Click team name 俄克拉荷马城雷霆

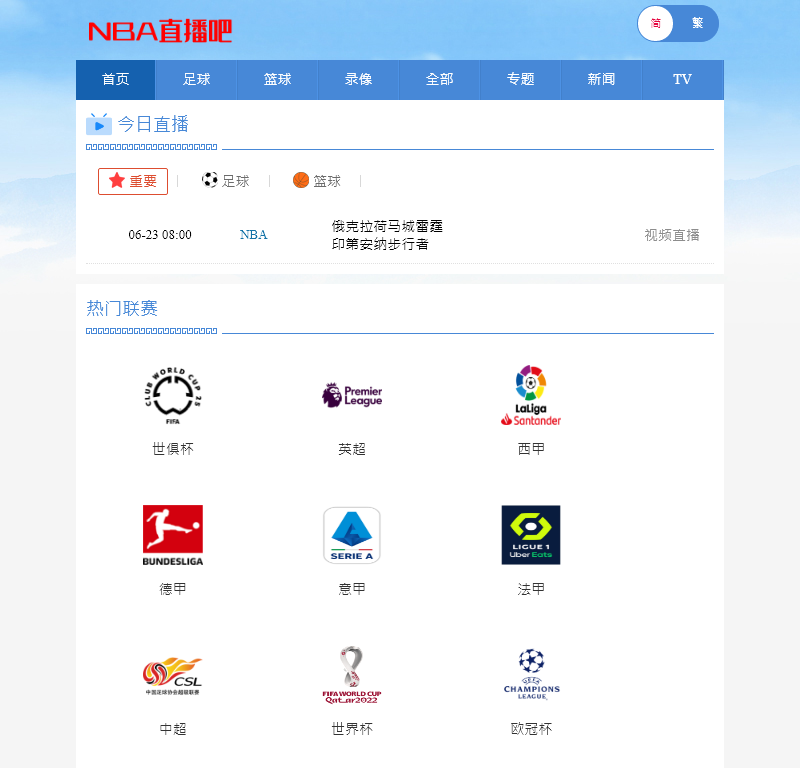click(x=387, y=226)
